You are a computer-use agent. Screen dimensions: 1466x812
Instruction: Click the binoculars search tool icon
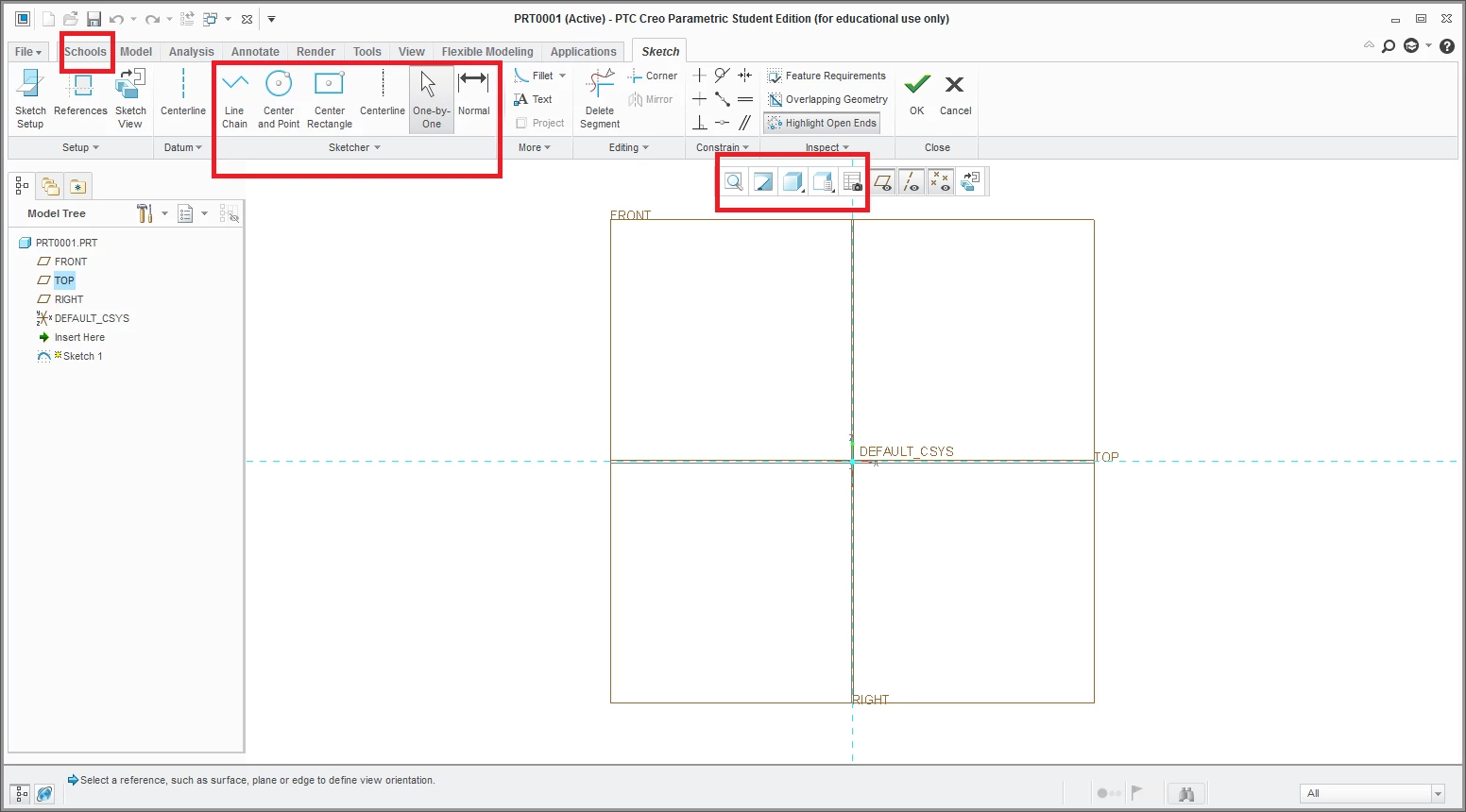pyautogui.click(x=1186, y=793)
